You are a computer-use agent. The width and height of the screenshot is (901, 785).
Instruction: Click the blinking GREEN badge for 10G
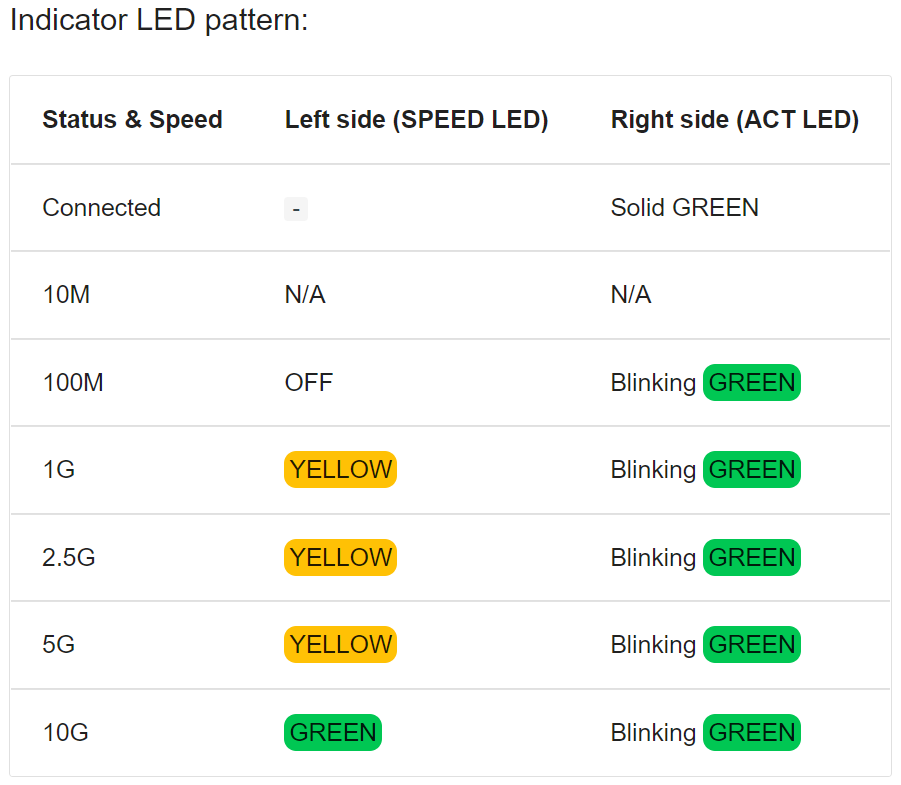[752, 733]
